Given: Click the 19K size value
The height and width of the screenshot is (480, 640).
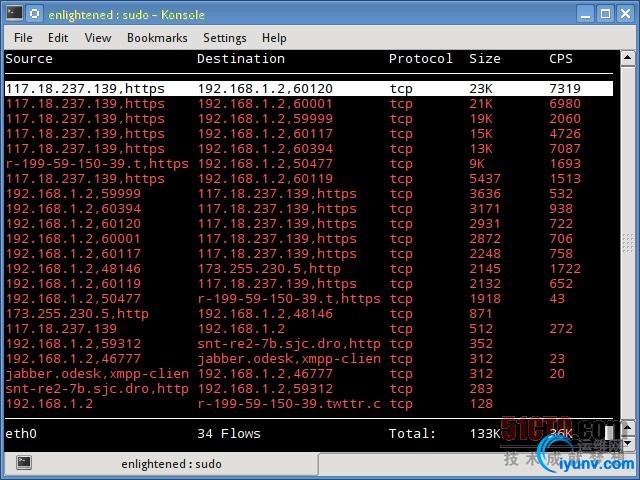Looking at the screenshot, I should pos(480,119).
